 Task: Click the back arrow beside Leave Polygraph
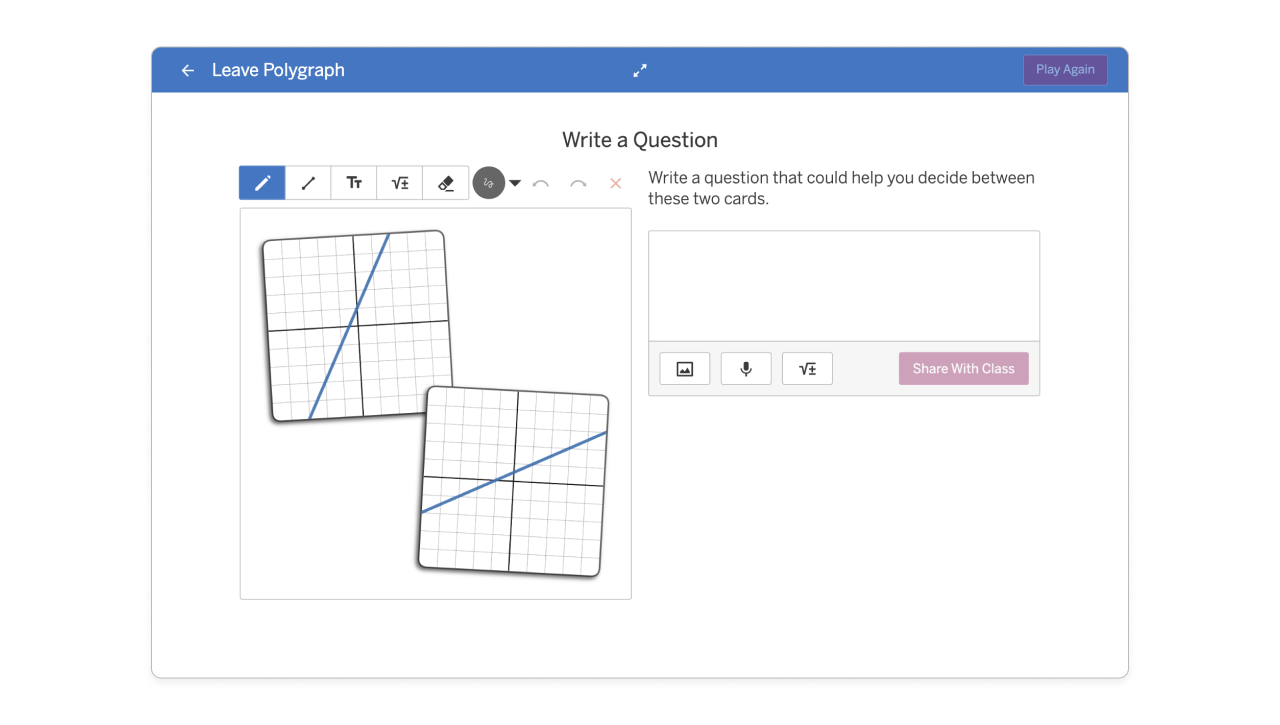coord(187,70)
